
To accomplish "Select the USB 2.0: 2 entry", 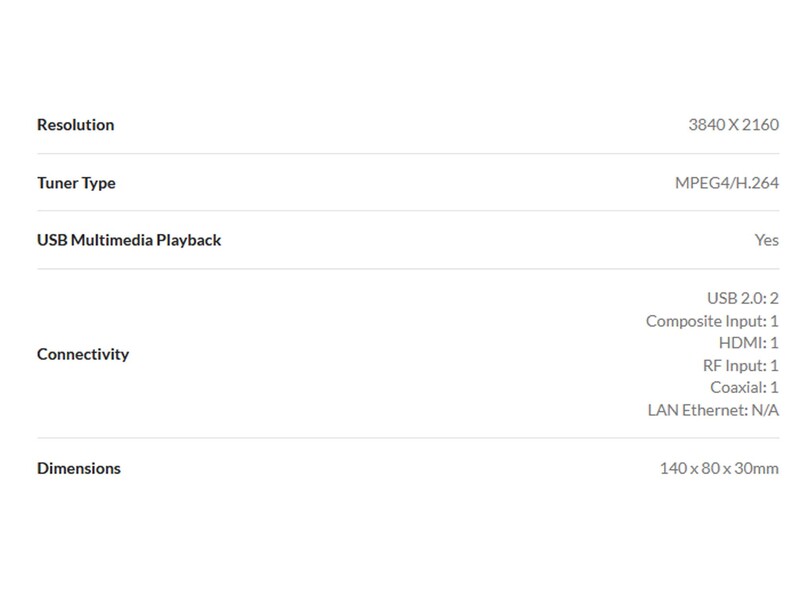I will [x=742, y=298].
